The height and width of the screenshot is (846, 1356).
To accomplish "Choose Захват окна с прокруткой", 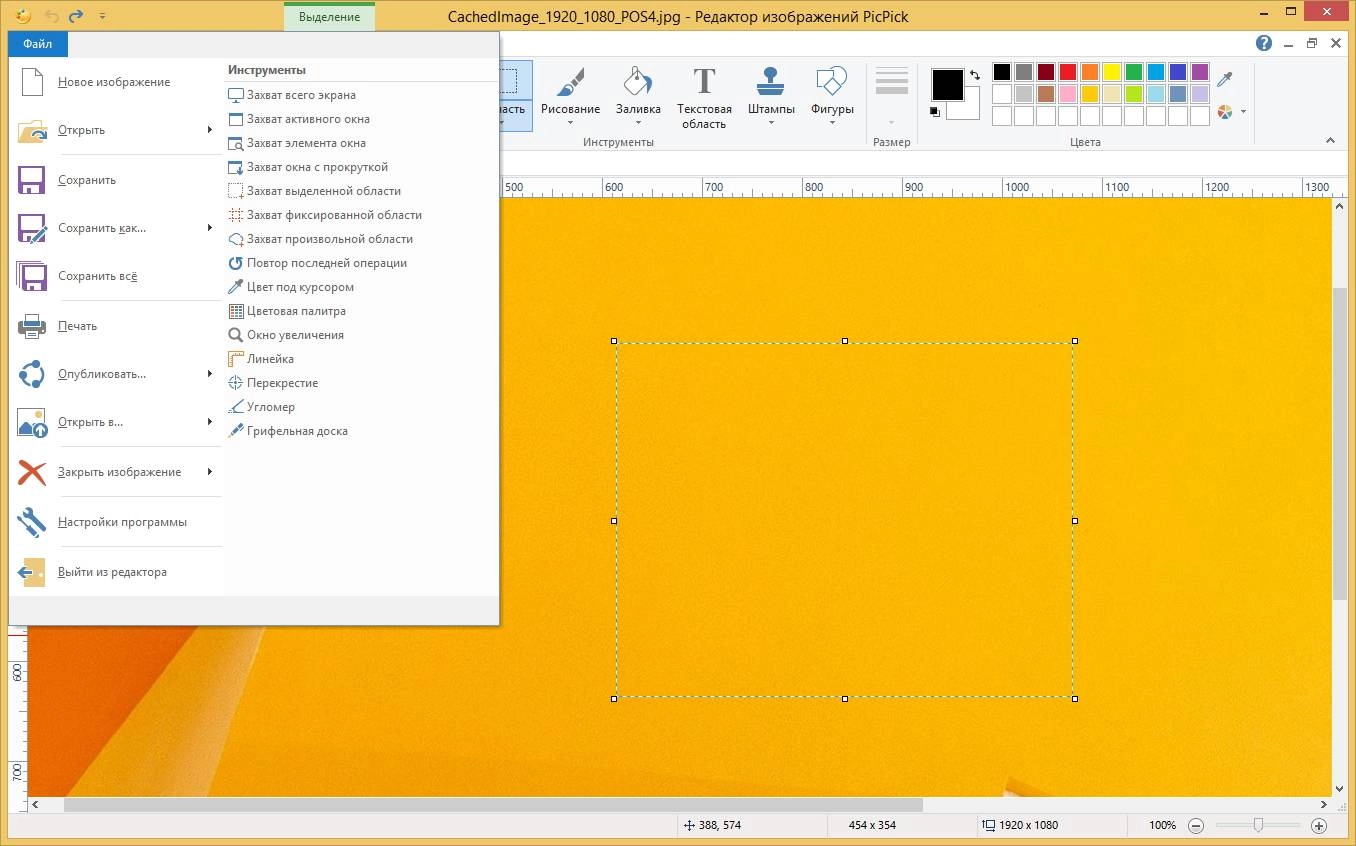I will (308, 167).
